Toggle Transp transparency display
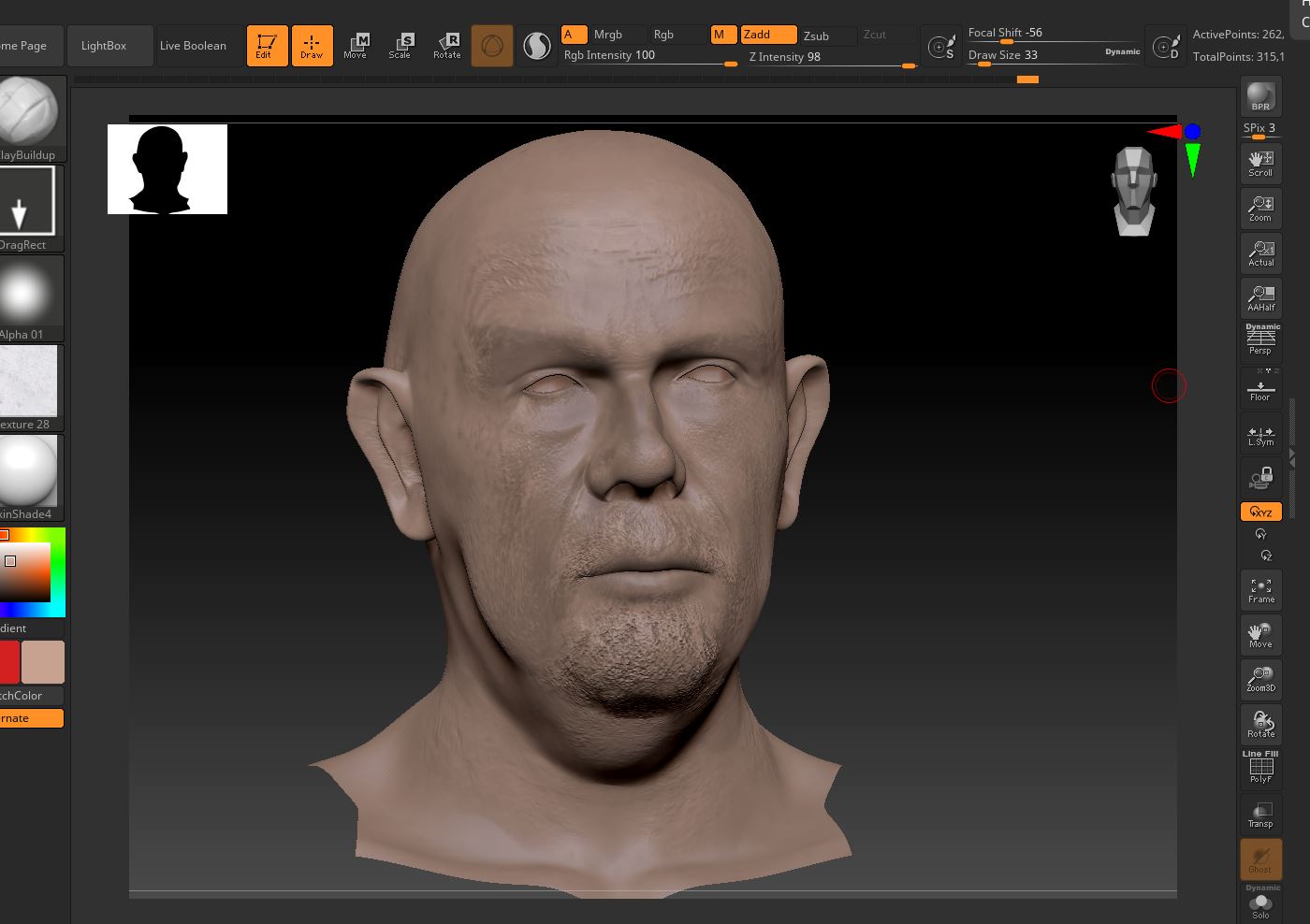Image resolution: width=1310 pixels, height=924 pixels. click(1260, 815)
